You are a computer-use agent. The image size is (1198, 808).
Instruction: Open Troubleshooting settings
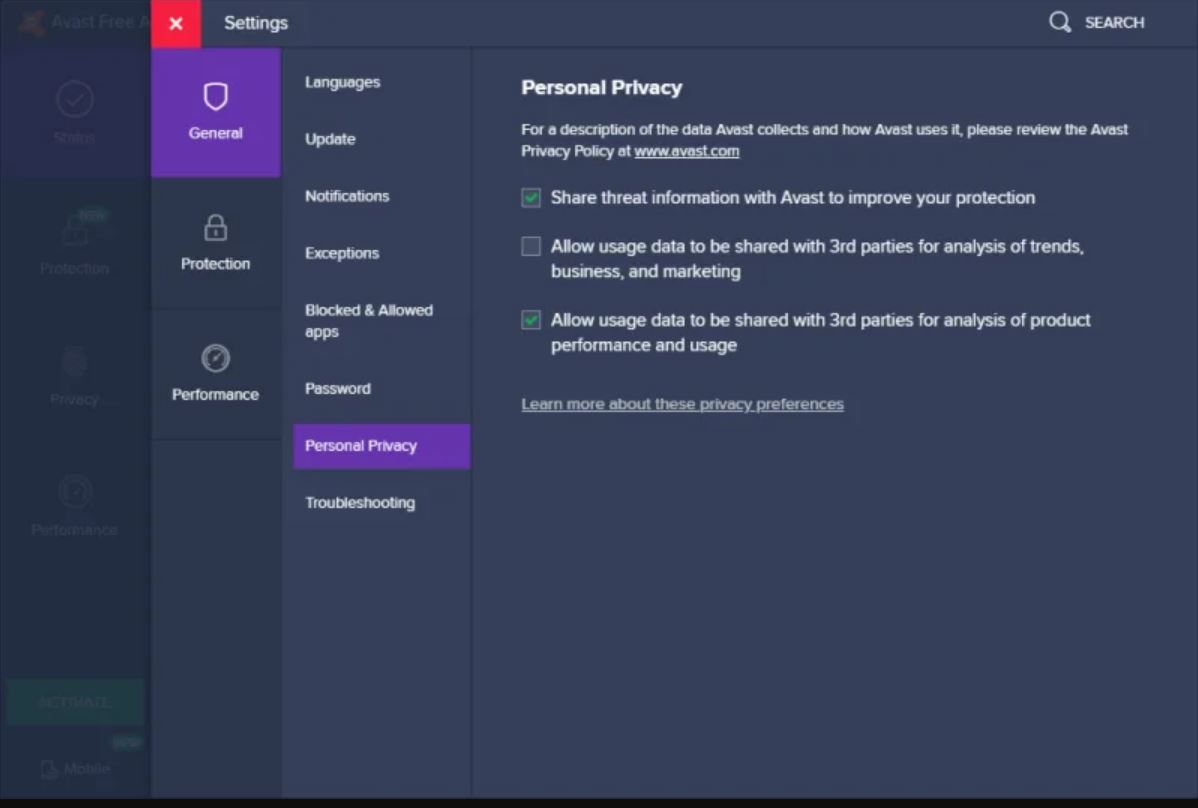click(x=360, y=503)
